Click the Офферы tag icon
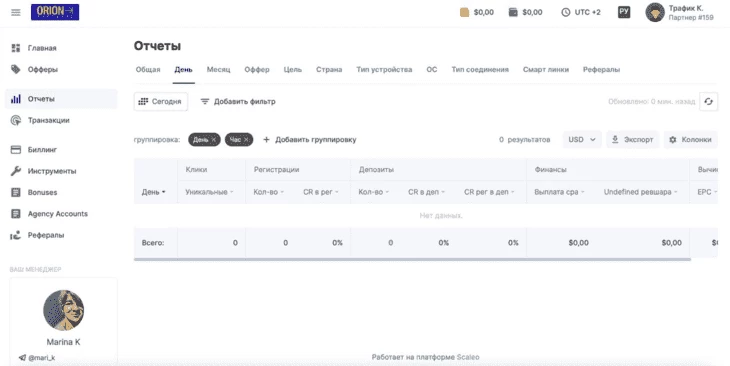The image size is (730, 366). 16,69
